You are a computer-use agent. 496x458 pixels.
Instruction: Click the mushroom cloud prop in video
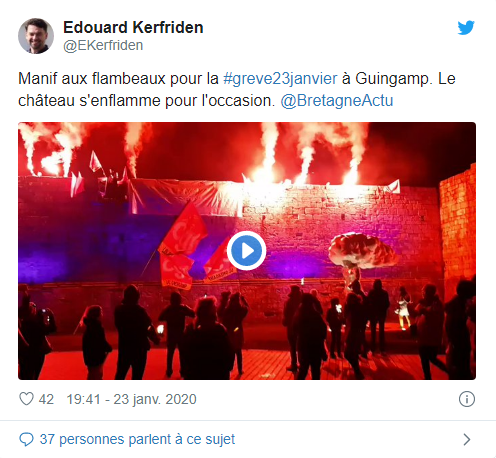362,252
